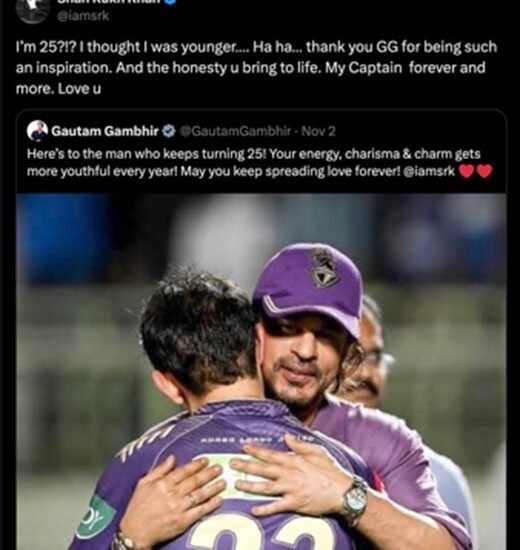Open the quoted tweet's hugging photo
520x550 pixels.
[x=261, y=371]
